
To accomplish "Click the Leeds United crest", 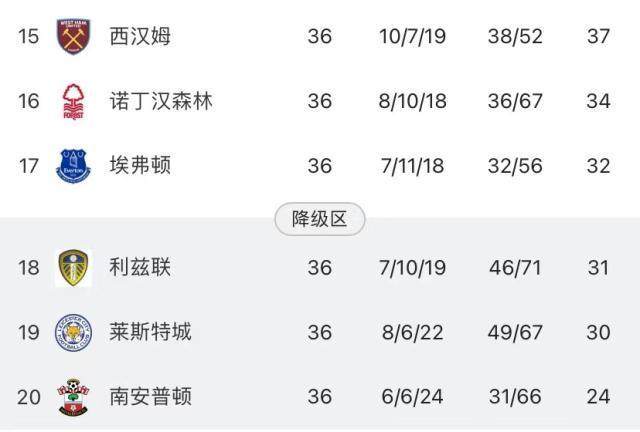I will (73, 268).
